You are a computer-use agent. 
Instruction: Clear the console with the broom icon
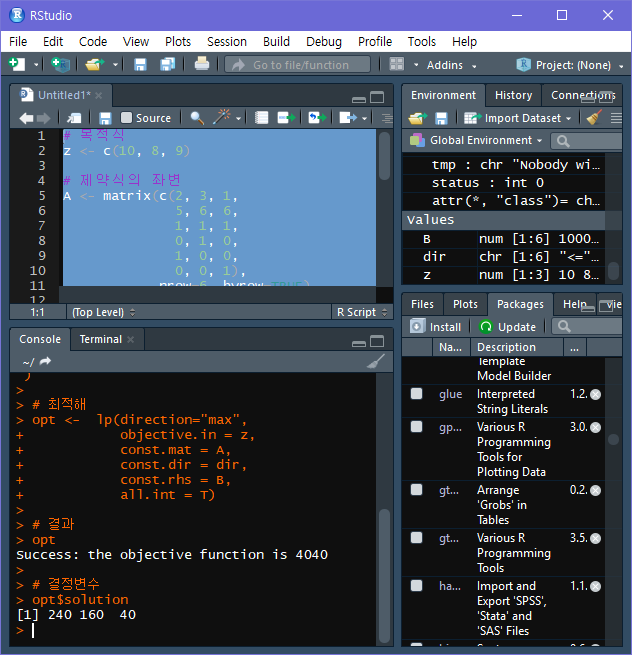[376, 361]
